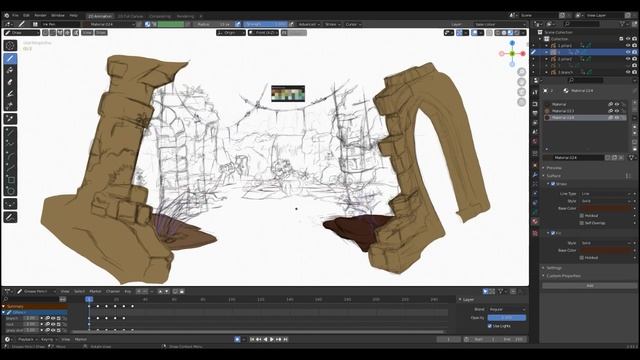Hide the 3.branch object in outliner
The height and width of the screenshot is (360, 640).
[x=628, y=72]
